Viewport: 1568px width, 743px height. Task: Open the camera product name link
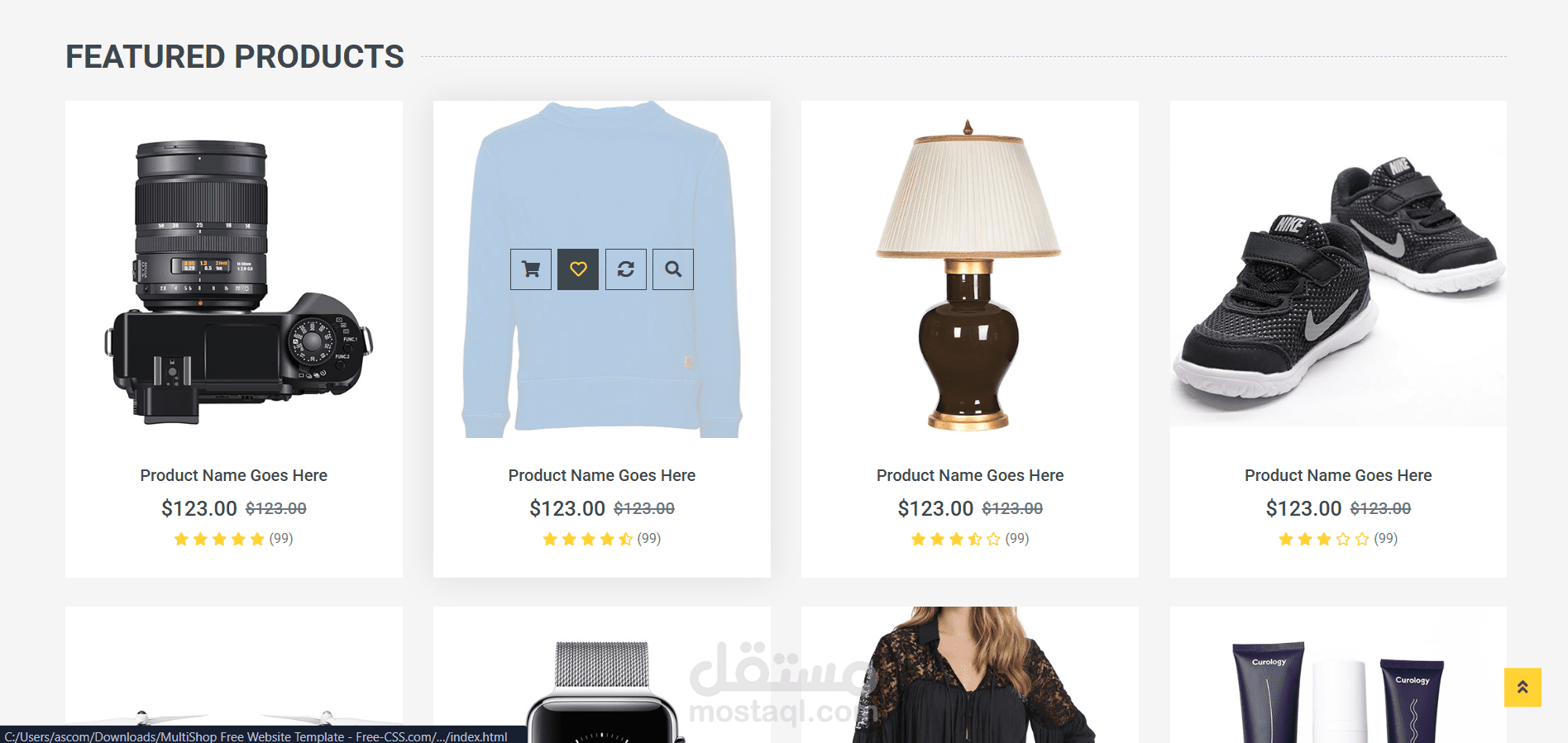click(234, 475)
